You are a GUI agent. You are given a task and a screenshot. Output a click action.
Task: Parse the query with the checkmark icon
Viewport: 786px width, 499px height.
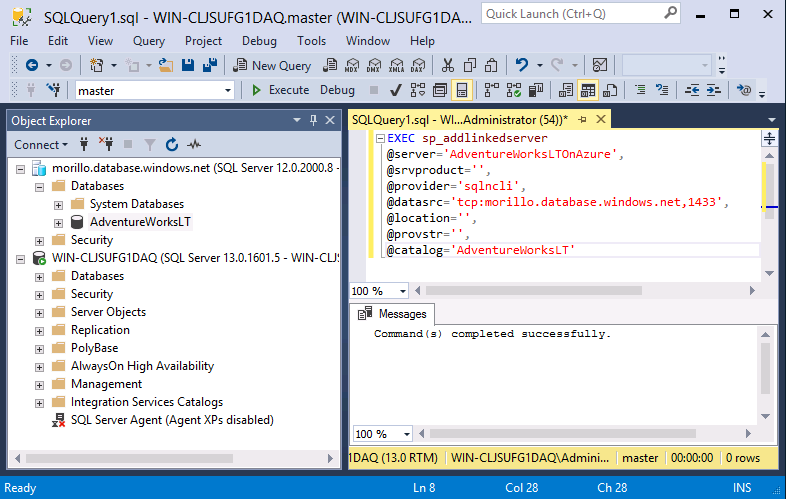coord(396,90)
